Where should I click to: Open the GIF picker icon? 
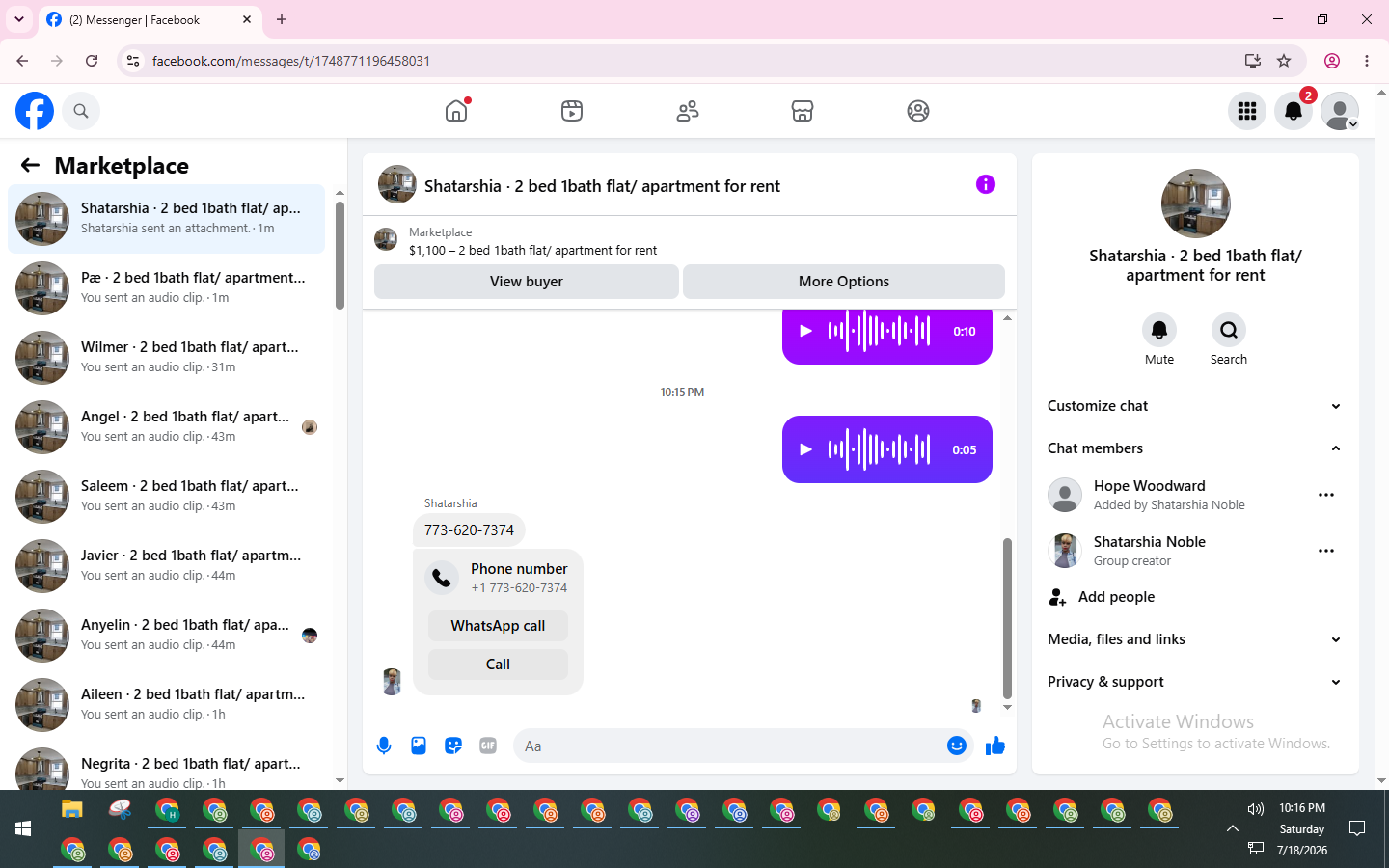(488, 746)
